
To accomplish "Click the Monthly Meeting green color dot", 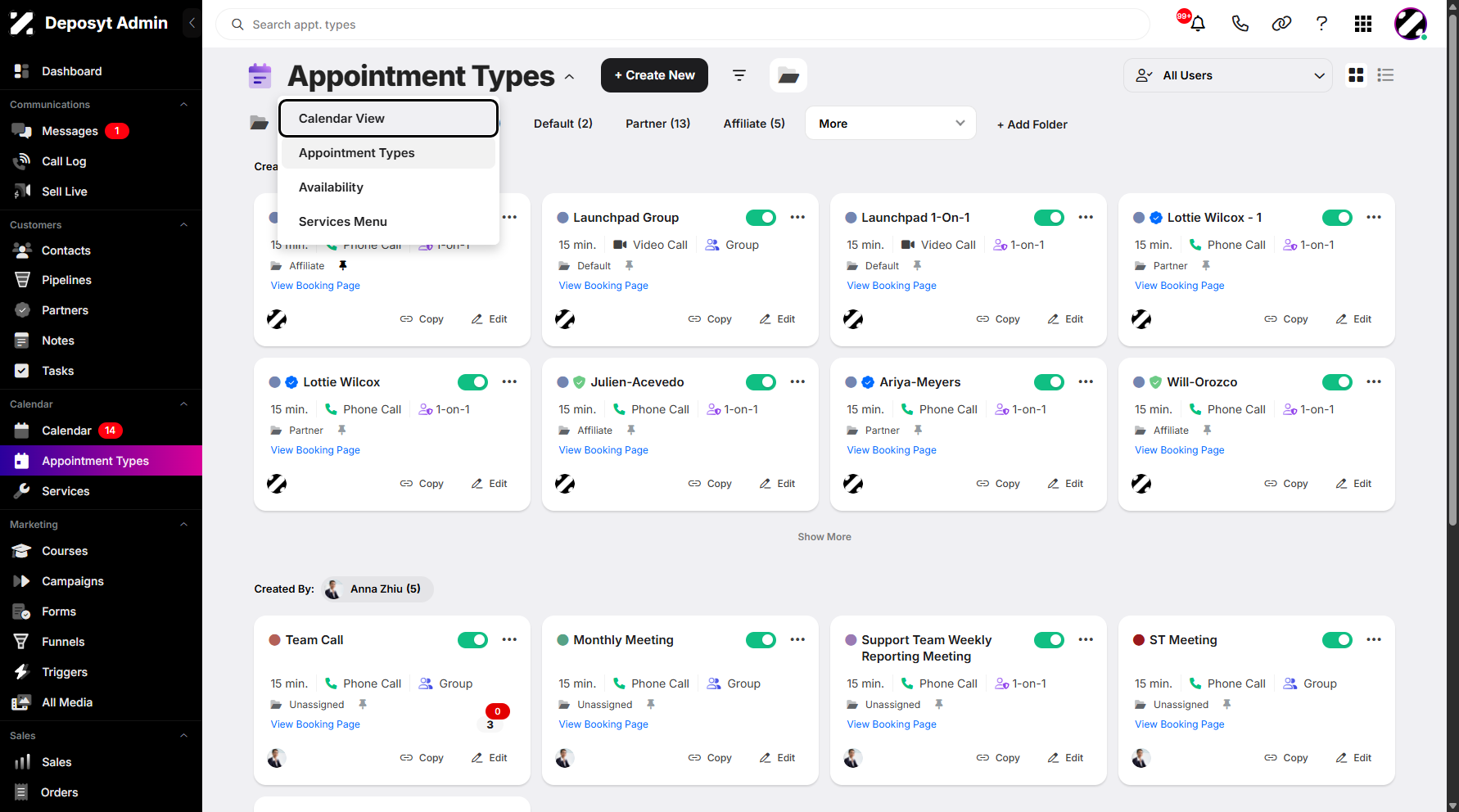I will [x=563, y=640].
